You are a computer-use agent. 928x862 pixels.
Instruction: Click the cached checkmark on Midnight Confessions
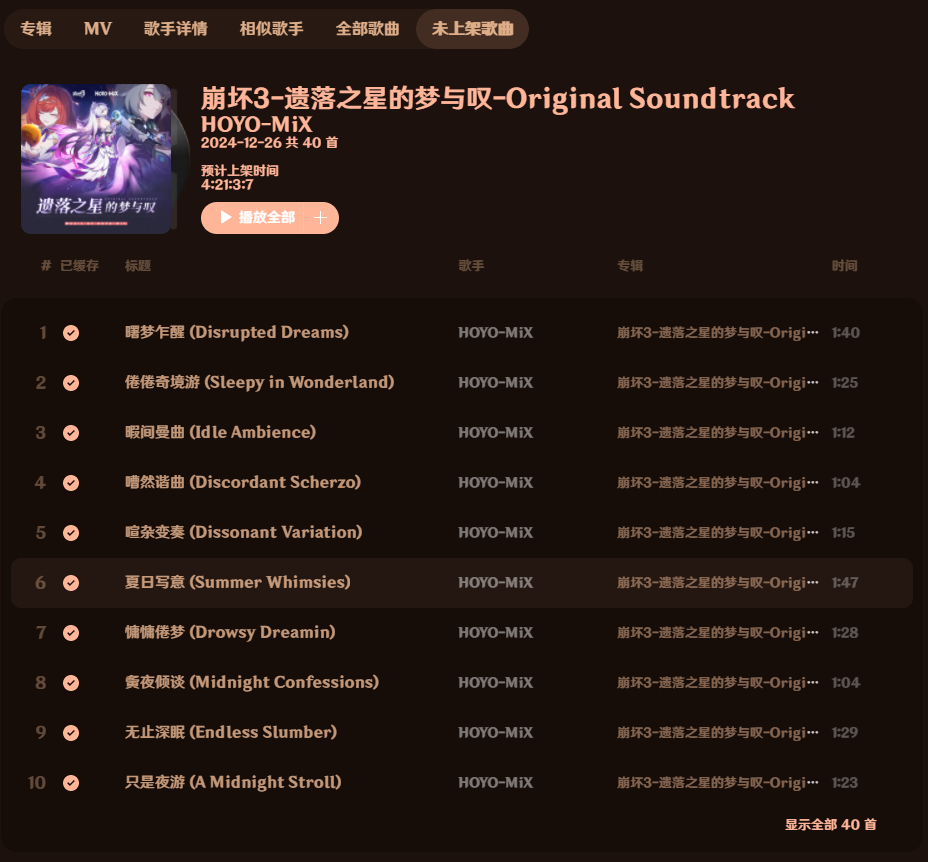71,683
